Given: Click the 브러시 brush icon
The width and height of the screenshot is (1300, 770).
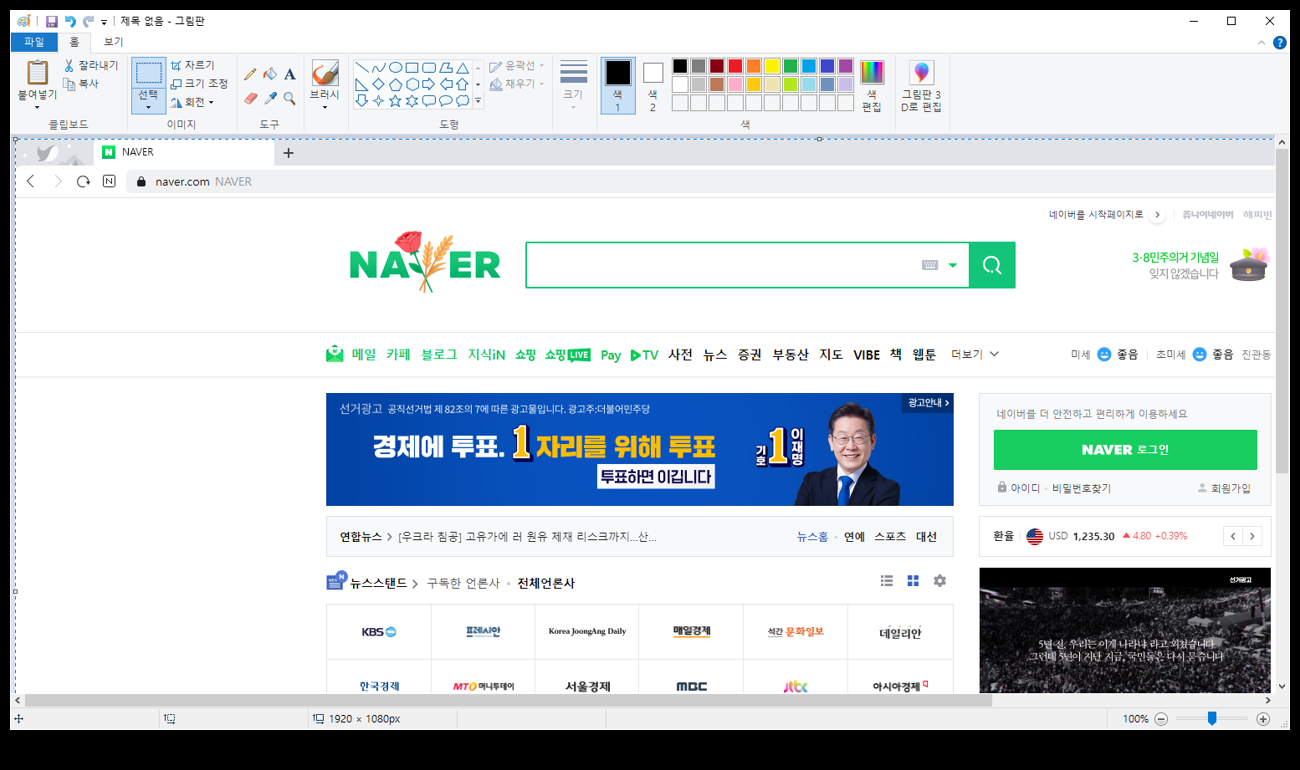Looking at the screenshot, I should tap(325, 73).
